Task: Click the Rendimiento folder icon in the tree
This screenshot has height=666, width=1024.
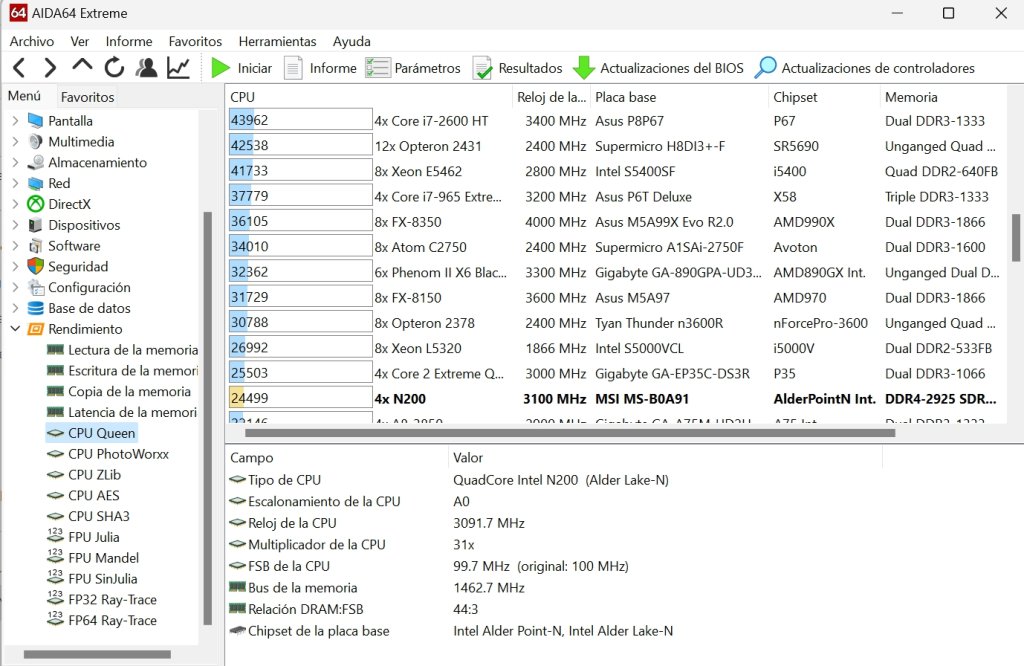Action: point(35,329)
